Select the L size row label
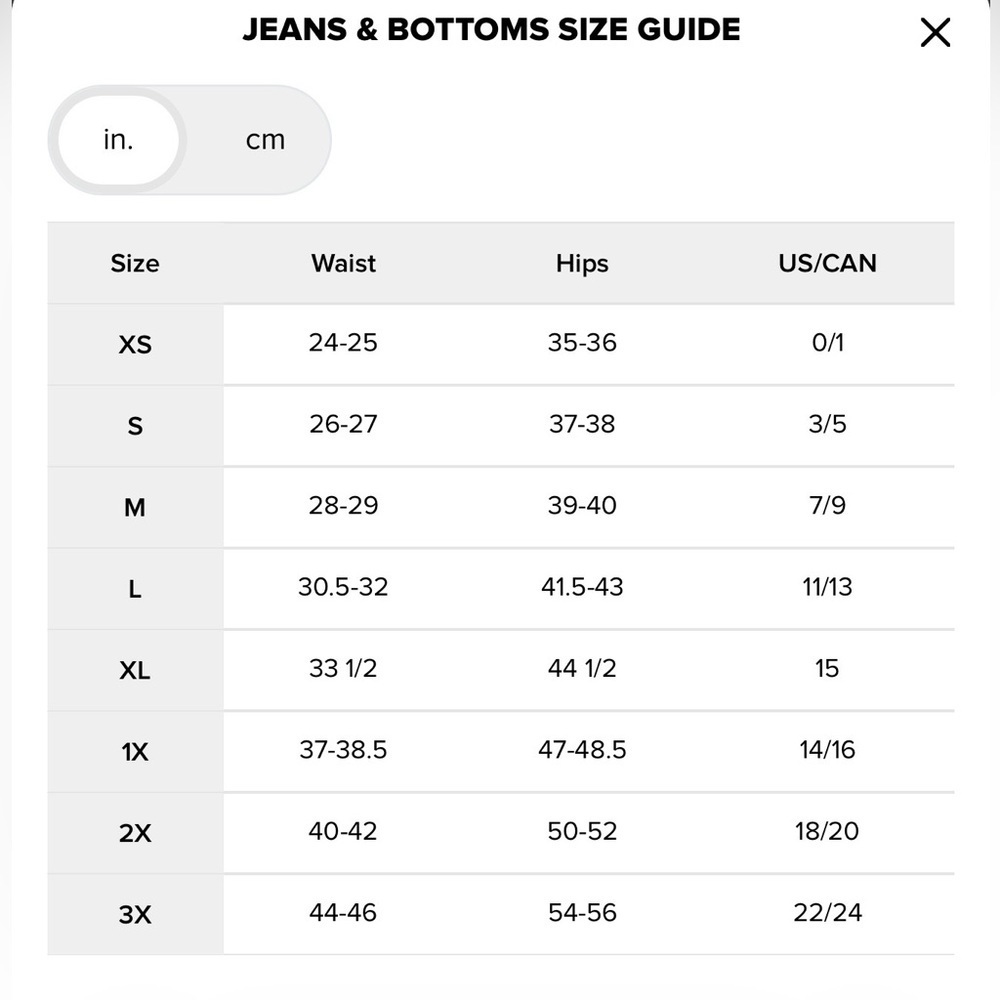1000x1000 pixels. [135, 589]
